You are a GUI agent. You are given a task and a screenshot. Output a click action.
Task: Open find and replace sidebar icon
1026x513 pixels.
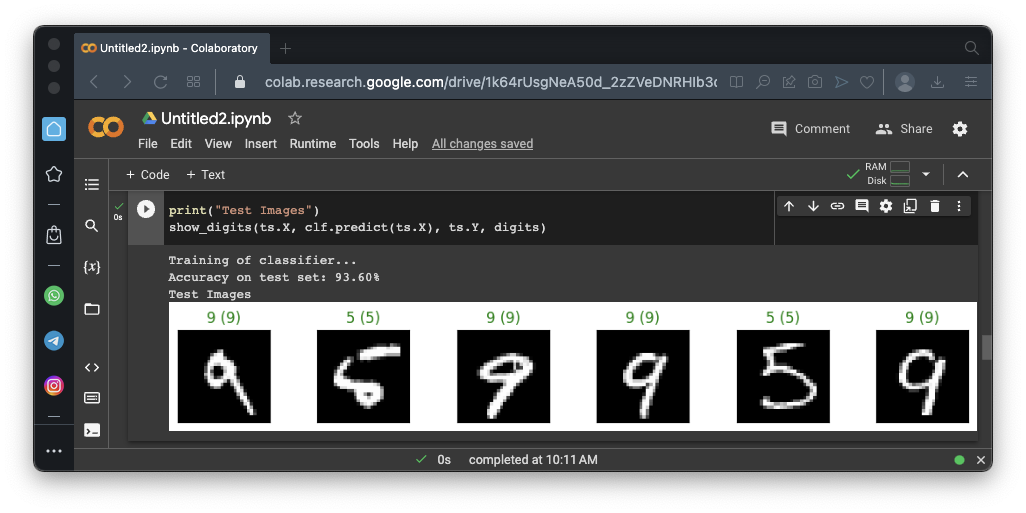(x=92, y=226)
